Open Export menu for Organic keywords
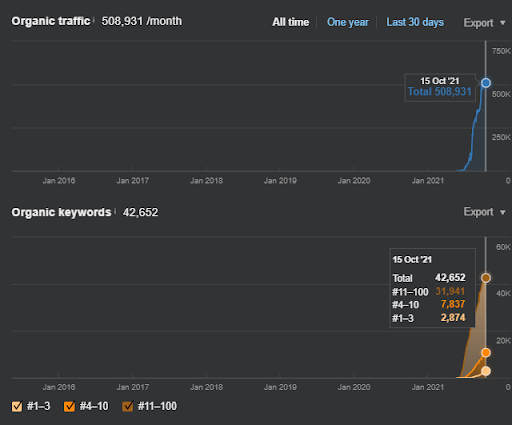 click(x=485, y=212)
